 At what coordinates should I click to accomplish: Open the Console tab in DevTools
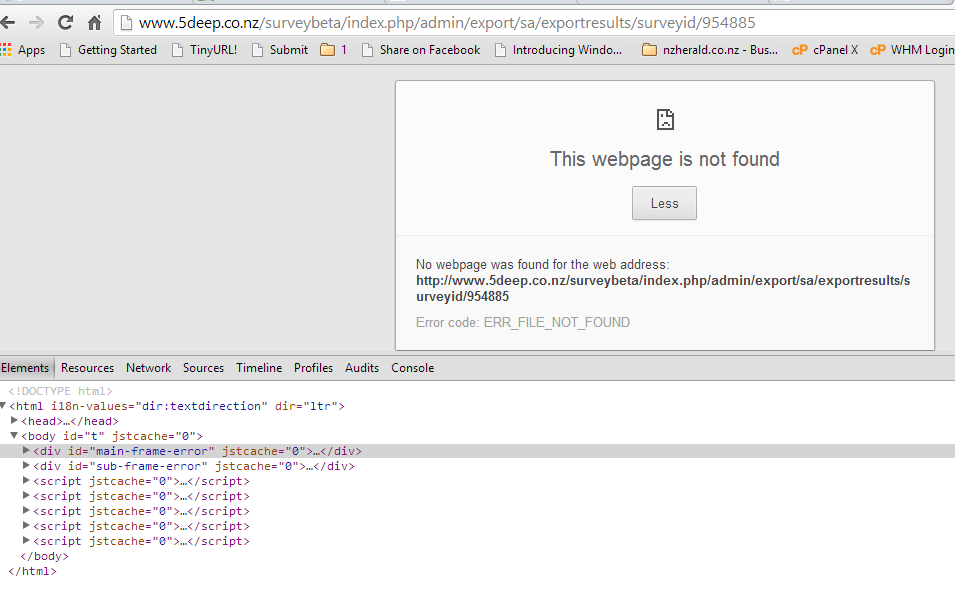click(x=412, y=368)
